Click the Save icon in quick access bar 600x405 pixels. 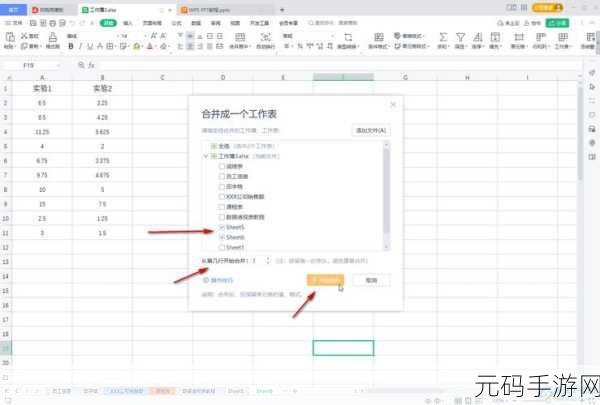tap(33, 23)
